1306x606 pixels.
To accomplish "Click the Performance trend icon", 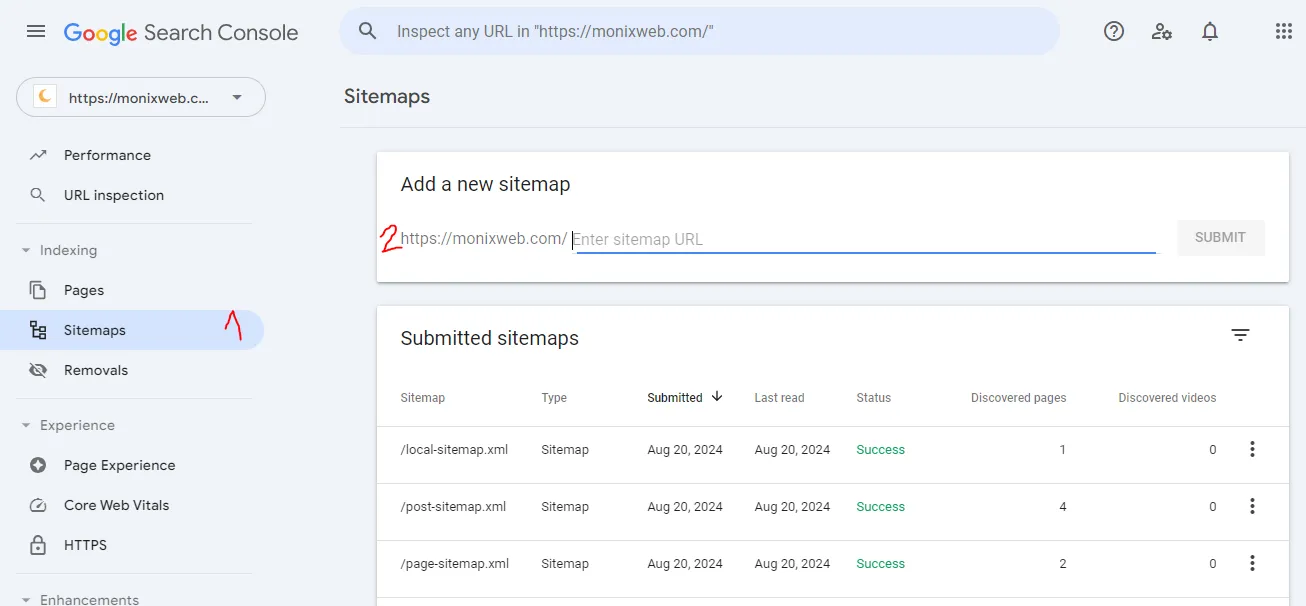I will 38,155.
